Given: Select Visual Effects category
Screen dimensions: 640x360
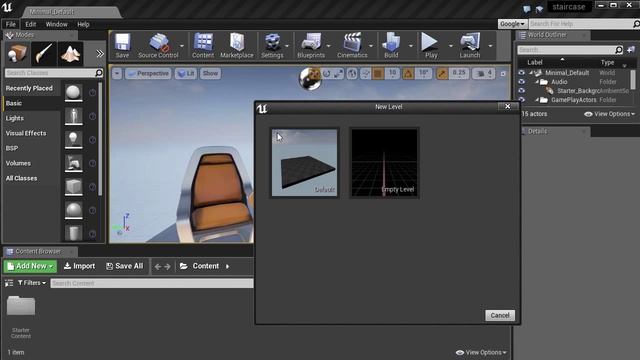Looking at the screenshot, I should click(26, 133).
